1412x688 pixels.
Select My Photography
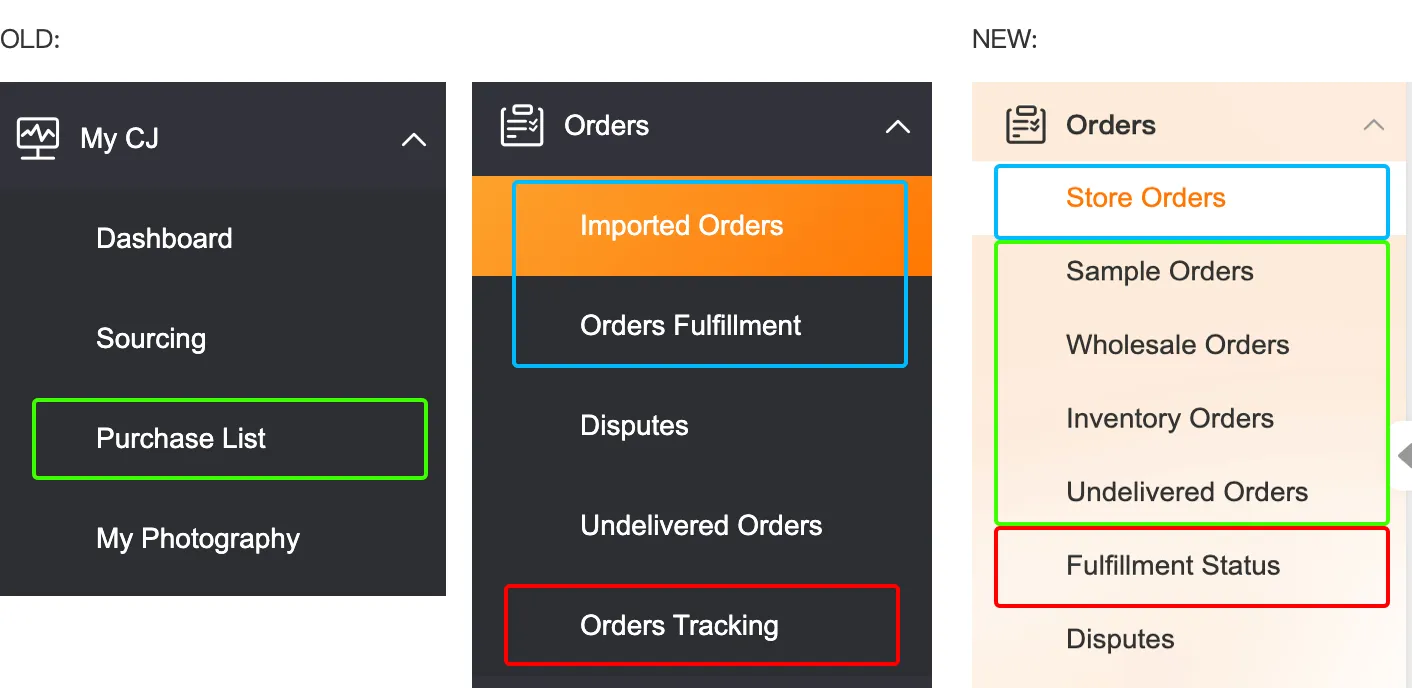point(198,539)
